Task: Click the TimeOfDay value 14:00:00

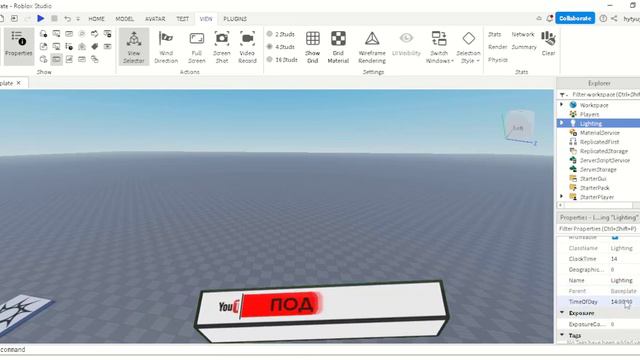Action: [x=621, y=302]
